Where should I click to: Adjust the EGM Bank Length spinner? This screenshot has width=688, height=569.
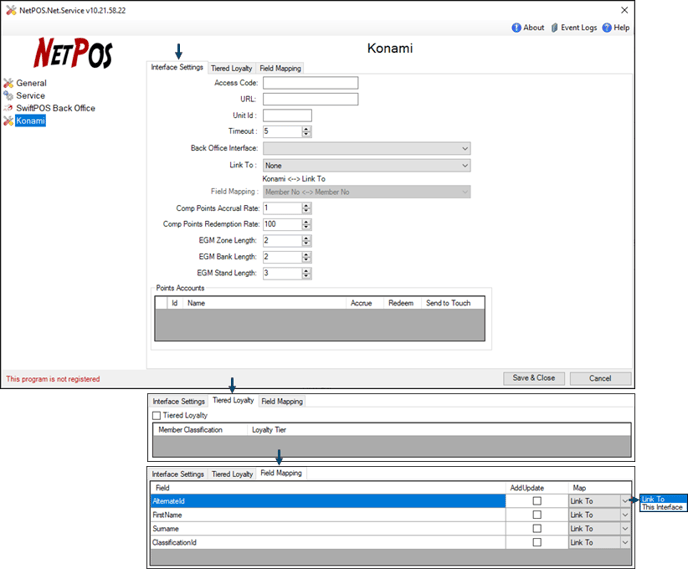(x=306, y=257)
